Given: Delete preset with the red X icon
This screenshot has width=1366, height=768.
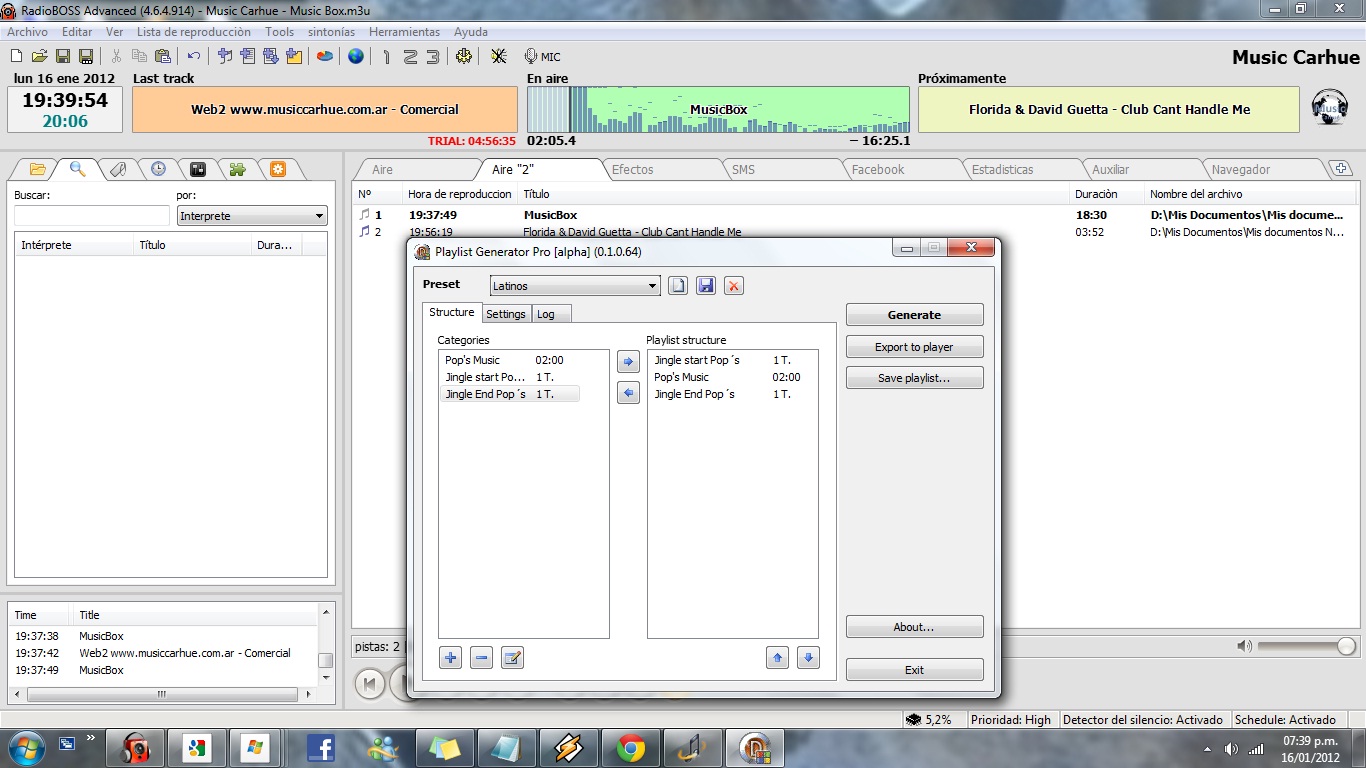Looking at the screenshot, I should click(734, 286).
